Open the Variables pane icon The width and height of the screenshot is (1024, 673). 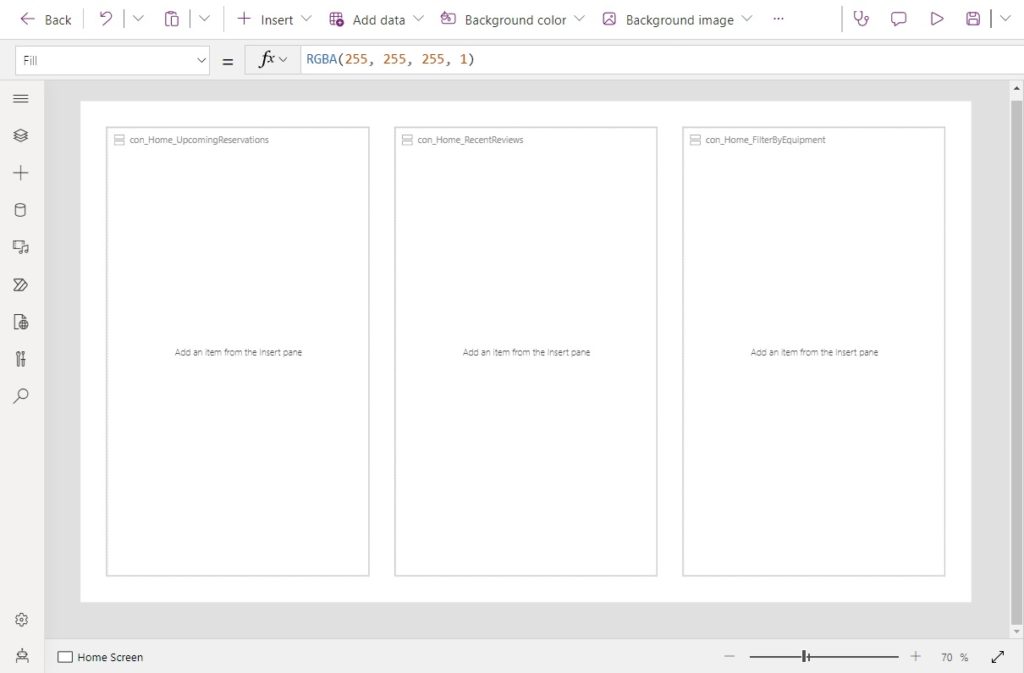pyautogui.click(x=21, y=322)
